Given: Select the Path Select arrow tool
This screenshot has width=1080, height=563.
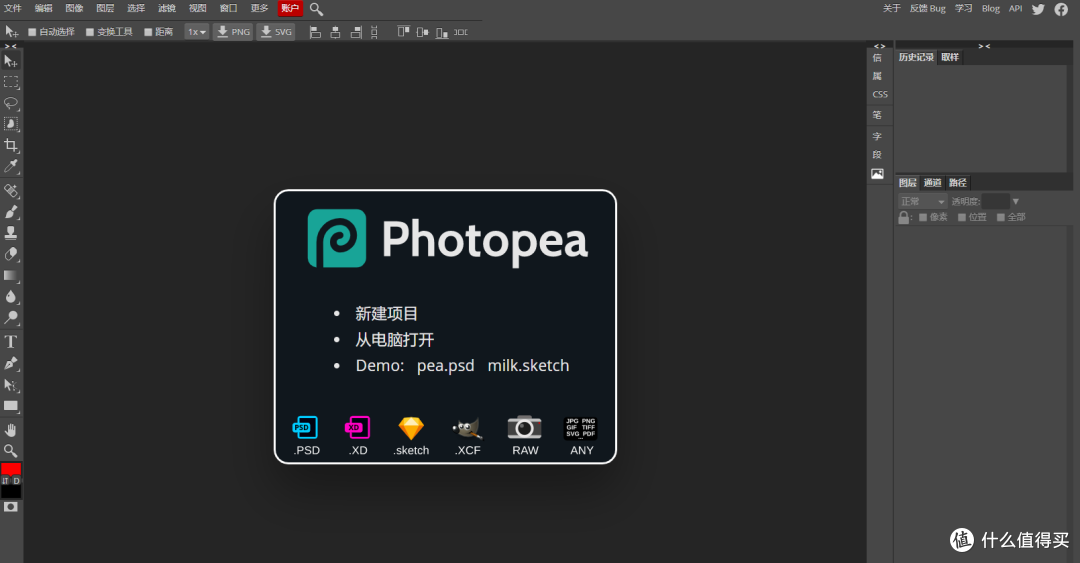Looking at the screenshot, I should (10, 385).
